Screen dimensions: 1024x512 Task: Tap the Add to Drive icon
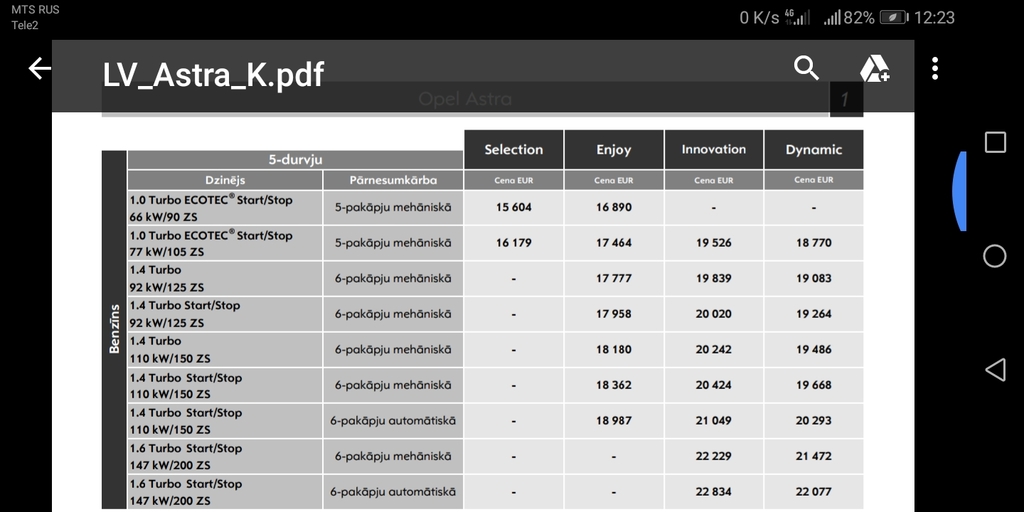(874, 68)
